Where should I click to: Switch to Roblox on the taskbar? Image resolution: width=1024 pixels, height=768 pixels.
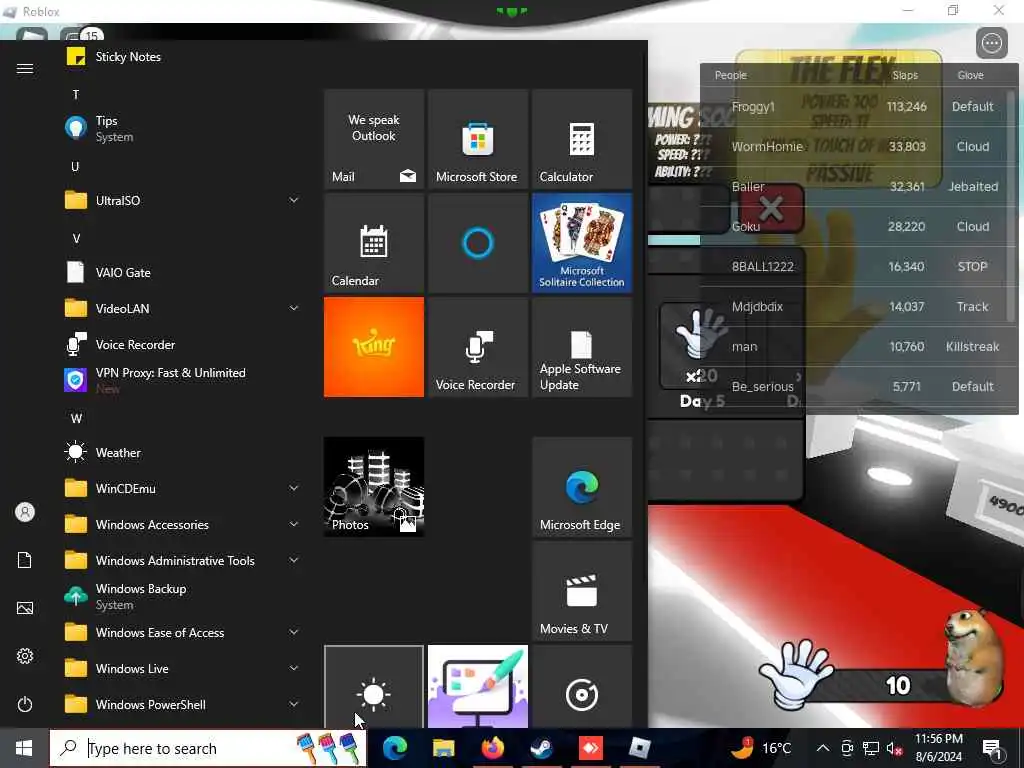(x=640, y=748)
